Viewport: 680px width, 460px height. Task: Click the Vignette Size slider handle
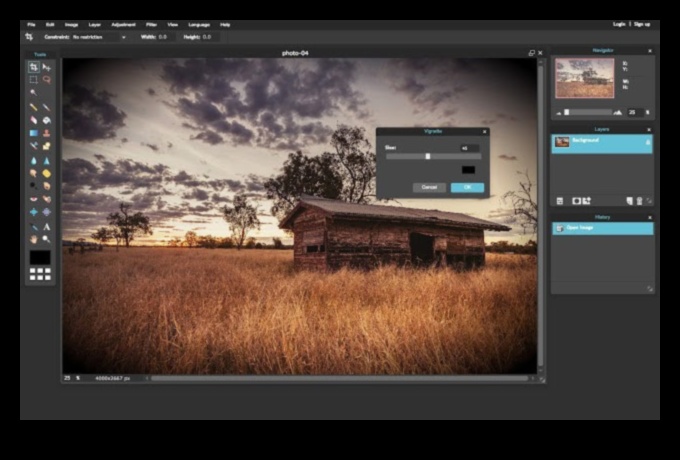click(x=428, y=156)
